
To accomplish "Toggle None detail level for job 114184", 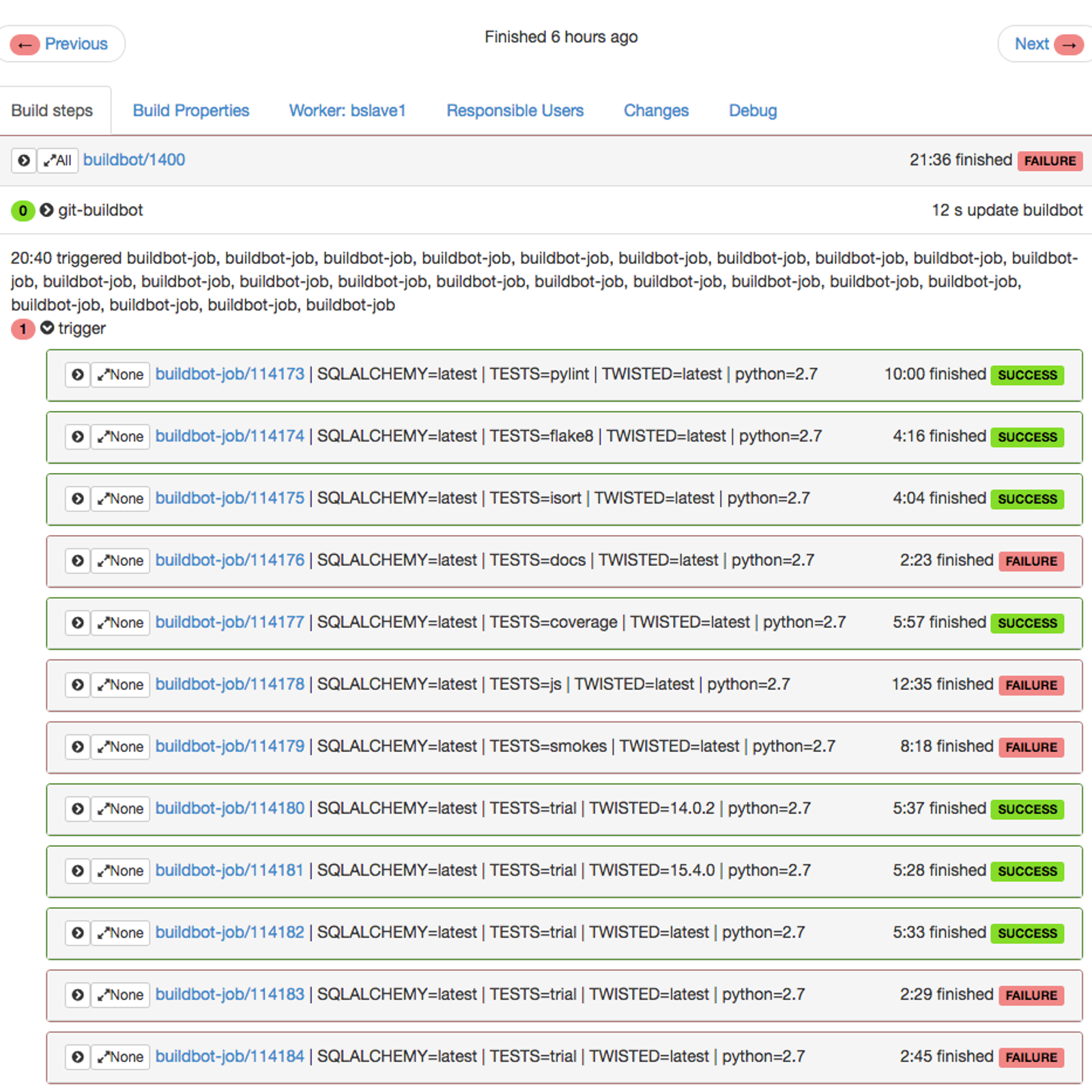I will click(121, 1058).
